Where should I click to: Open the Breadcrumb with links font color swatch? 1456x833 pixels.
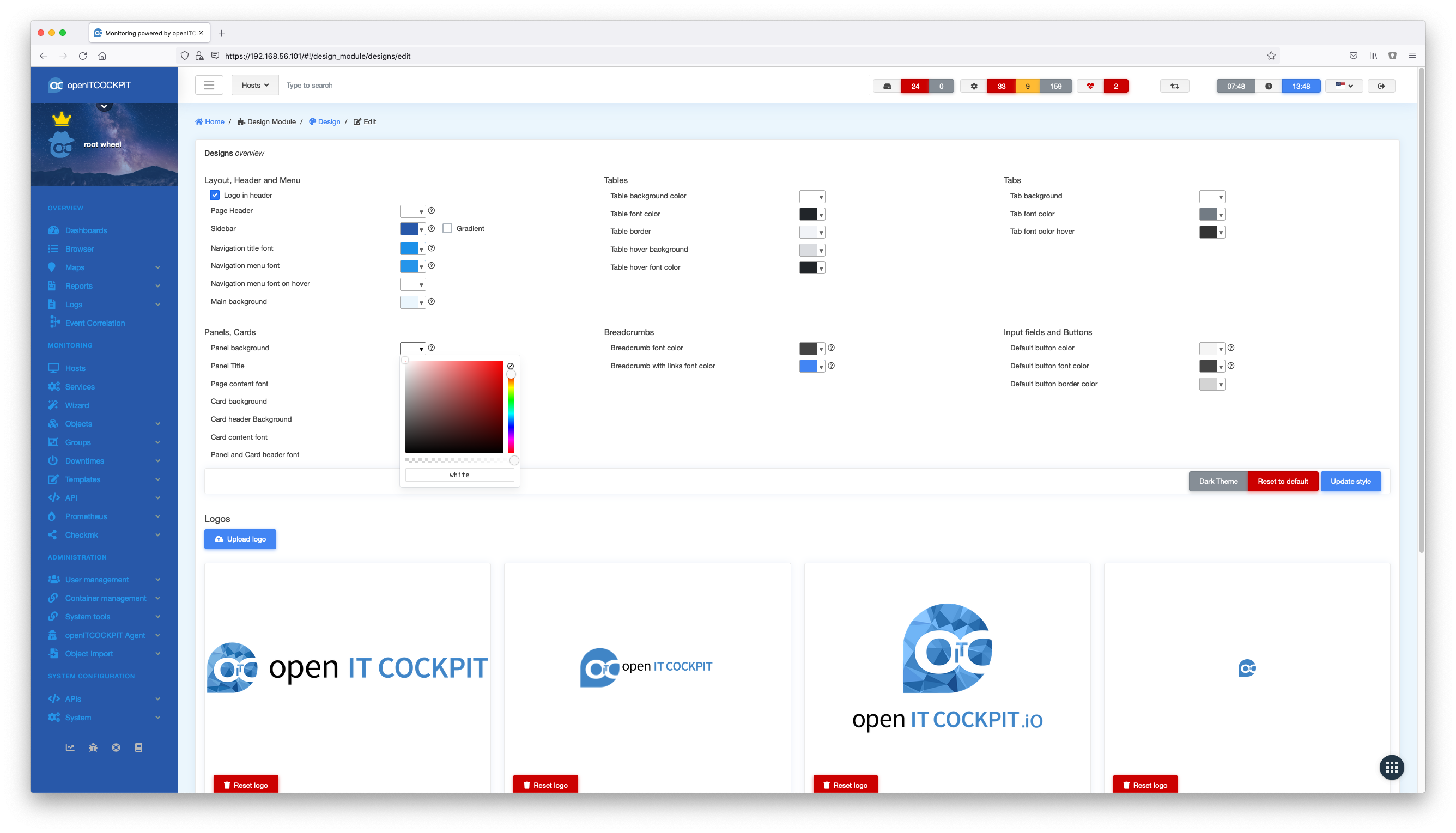point(811,366)
